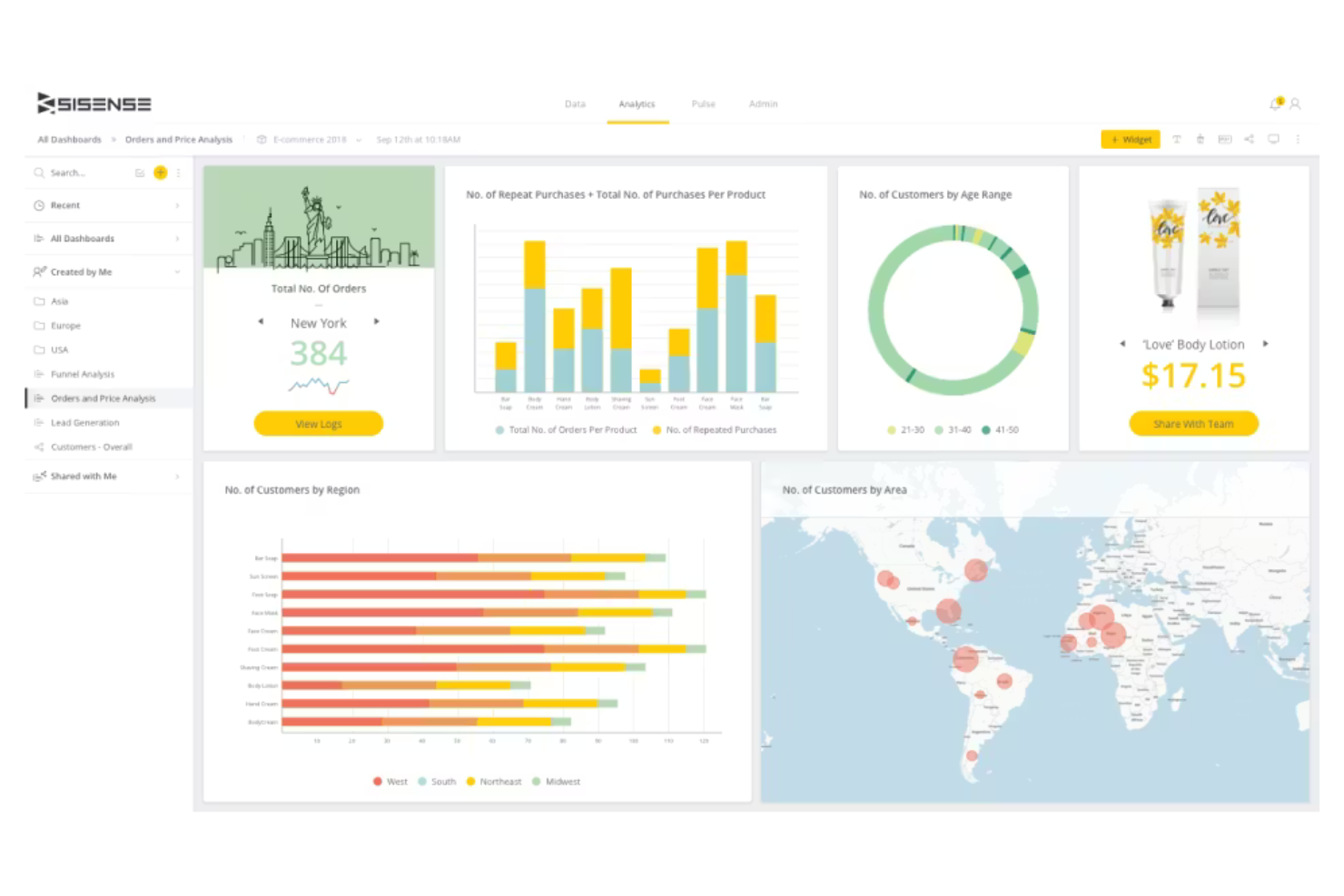Click the yellow plus icon to create new
Screen dimensions: 1344x896
161,172
